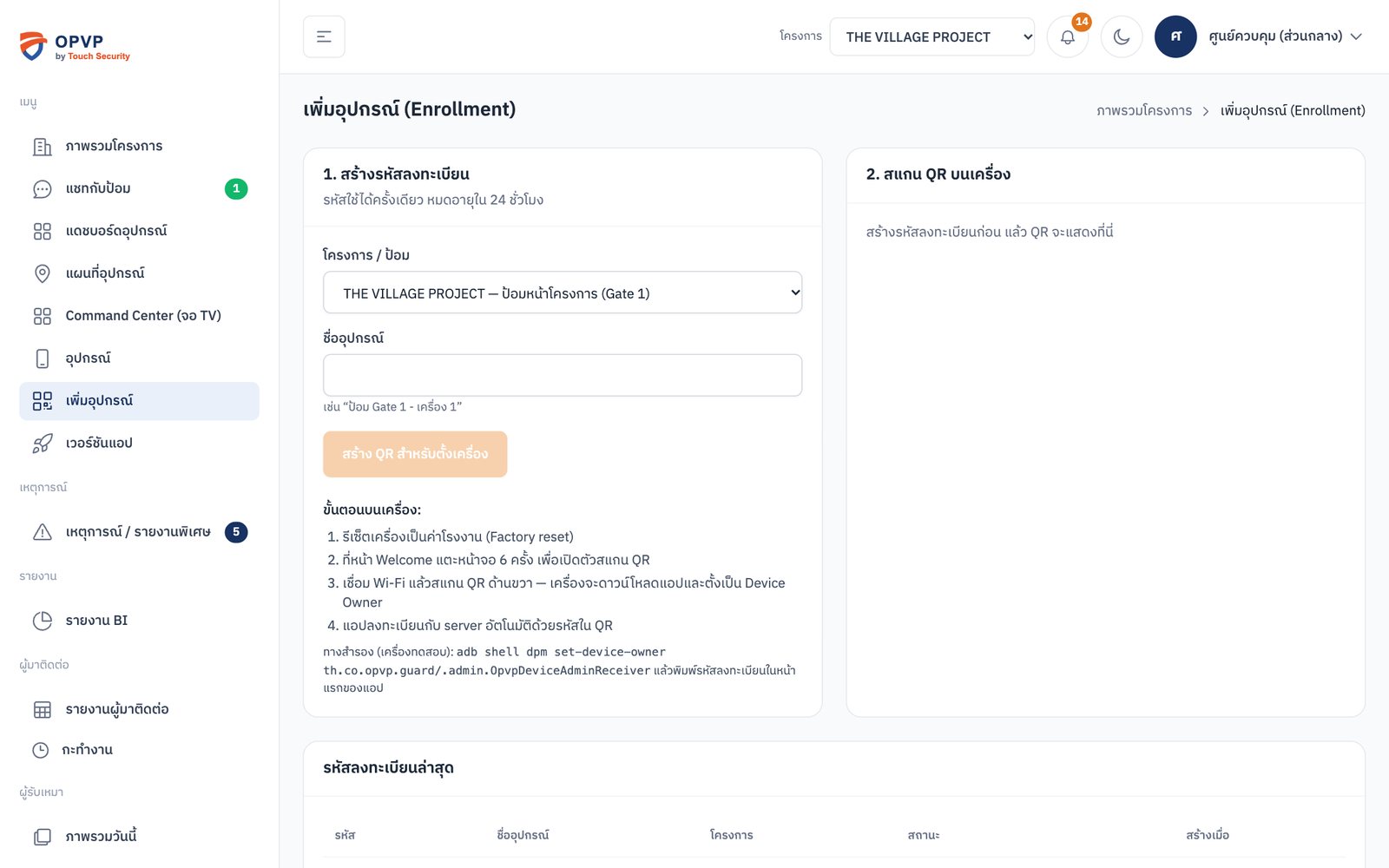Switch to dark mode moon icon
The height and width of the screenshot is (868, 1389).
coord(1122,36)
